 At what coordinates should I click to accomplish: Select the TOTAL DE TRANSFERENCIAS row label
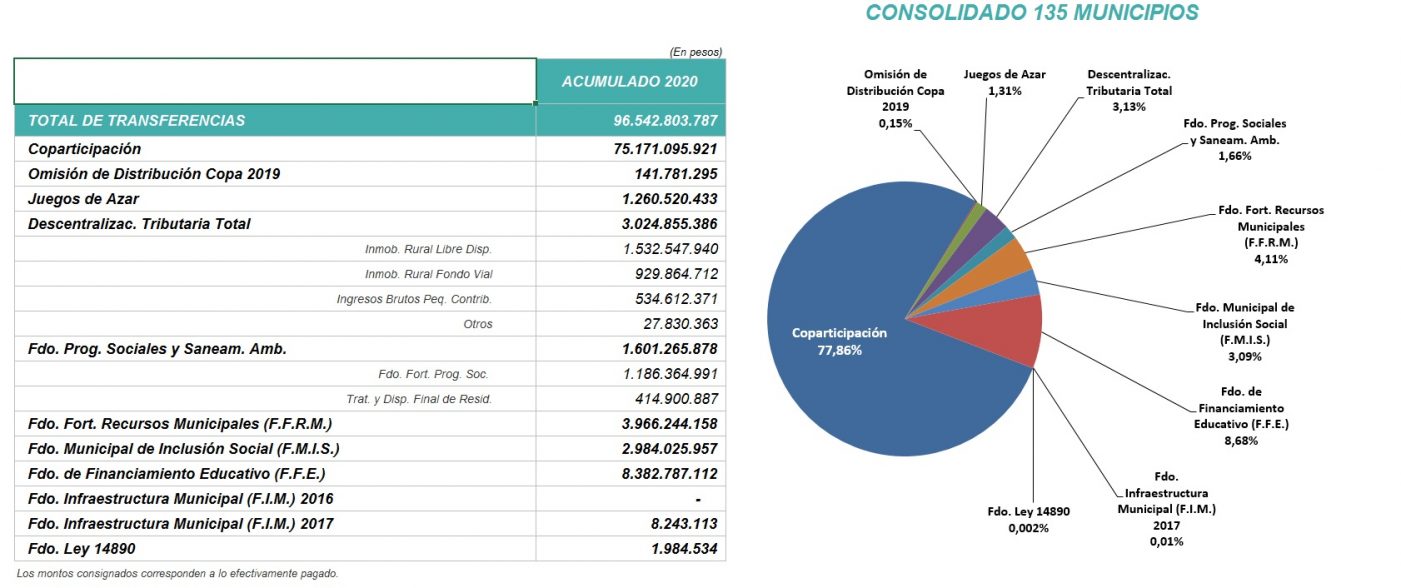click(137, 120)
